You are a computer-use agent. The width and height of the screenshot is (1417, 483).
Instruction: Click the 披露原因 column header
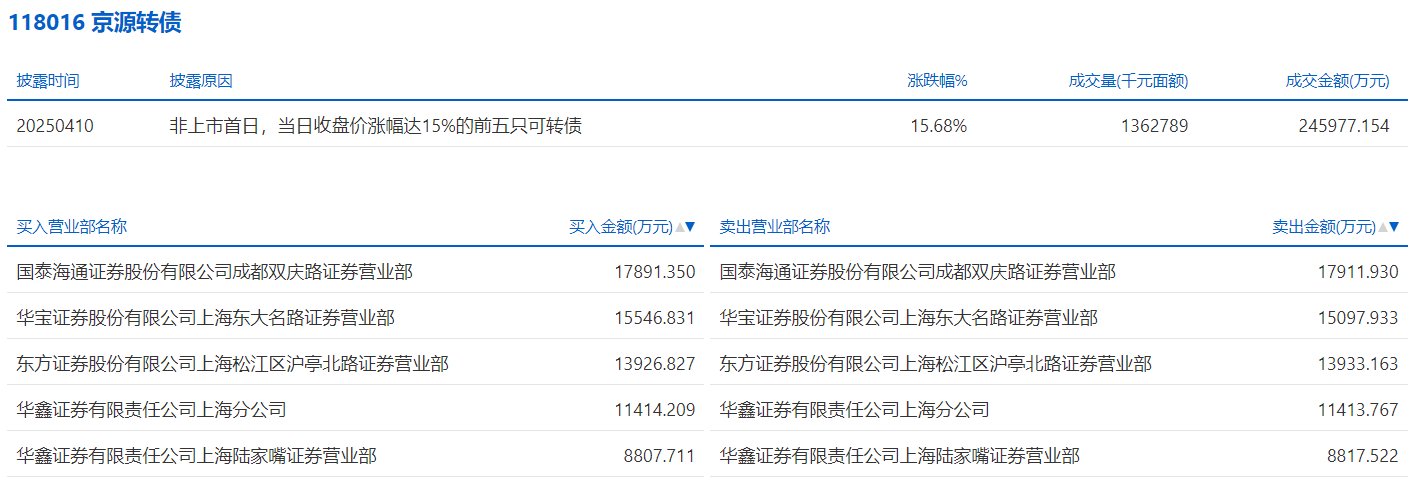click(201, 81)
